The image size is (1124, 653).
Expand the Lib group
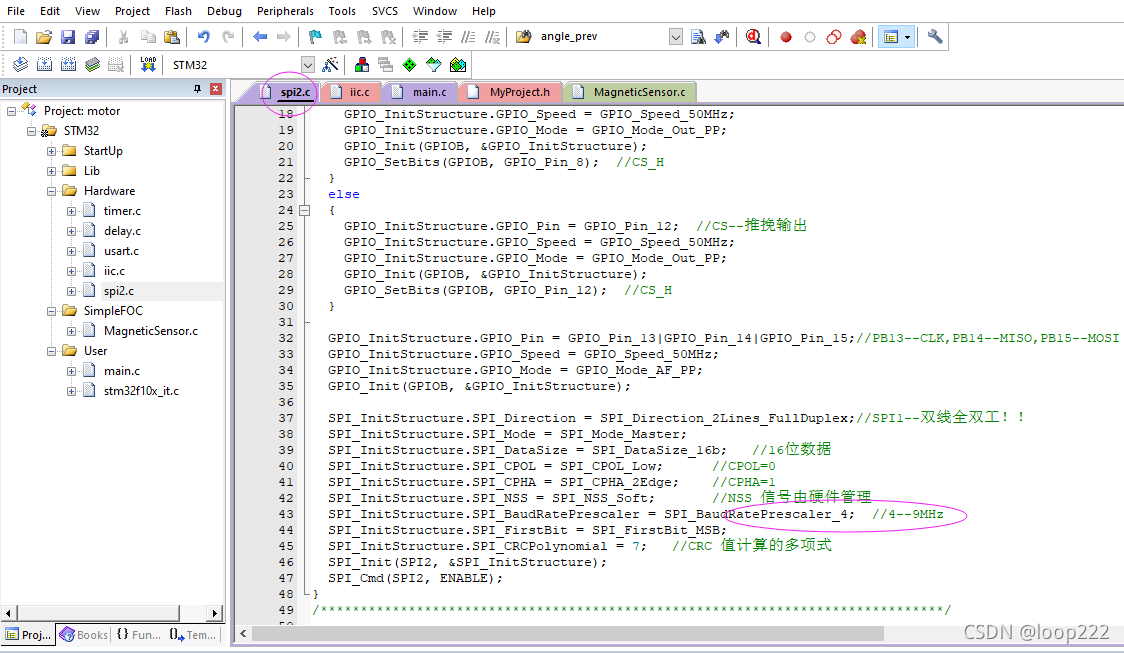tap(52, 171)
